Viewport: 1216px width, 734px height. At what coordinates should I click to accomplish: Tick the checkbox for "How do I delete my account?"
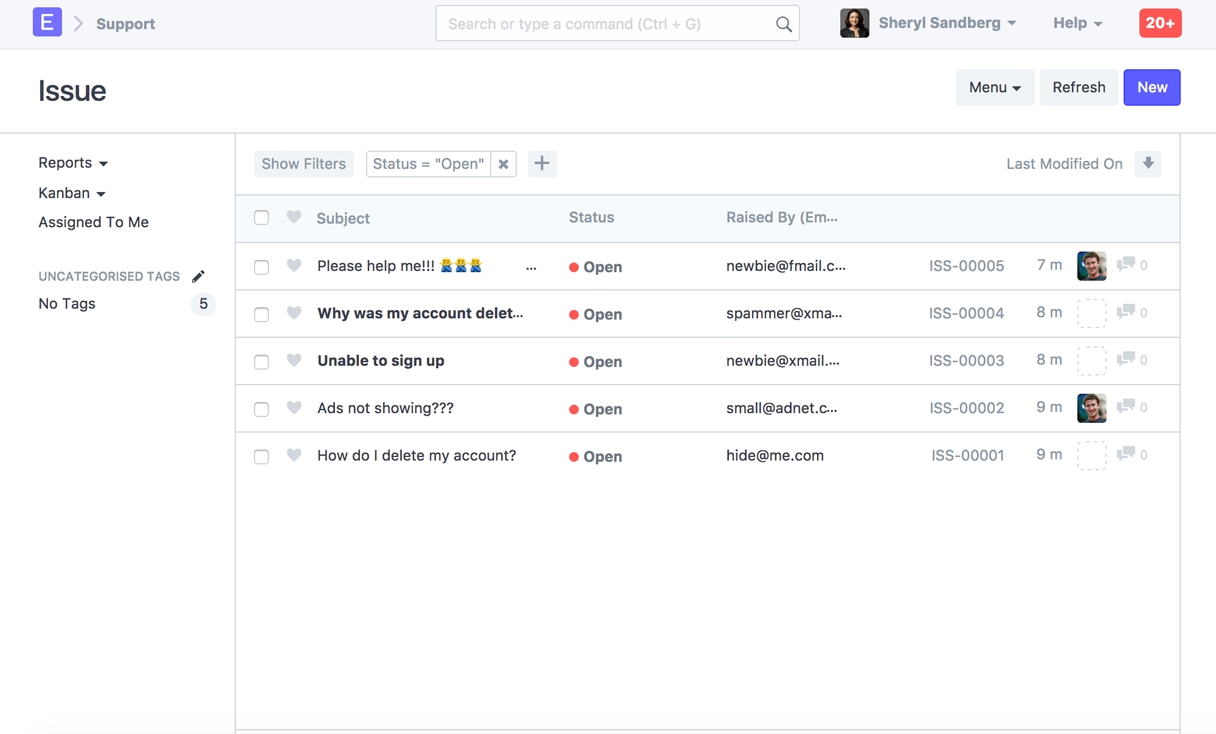[261, 456]
